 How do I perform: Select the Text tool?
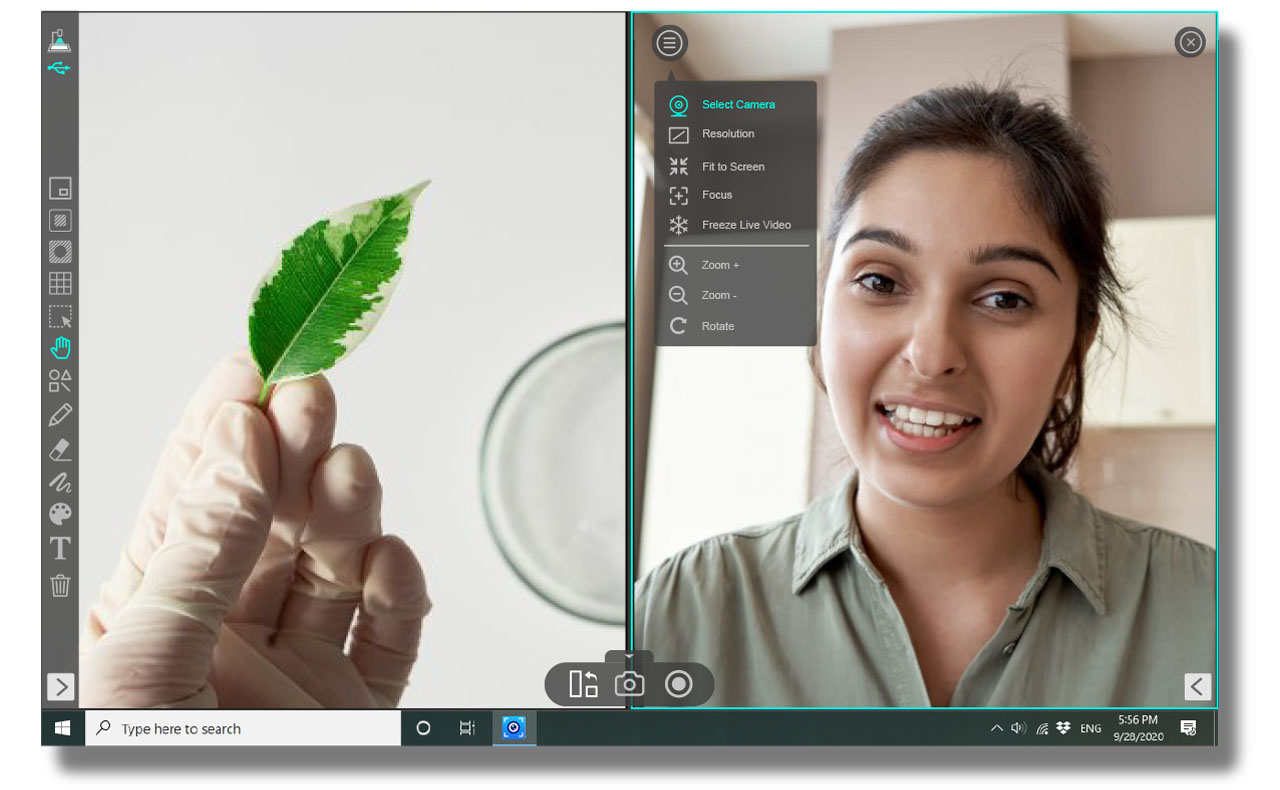tap(60, 548)
